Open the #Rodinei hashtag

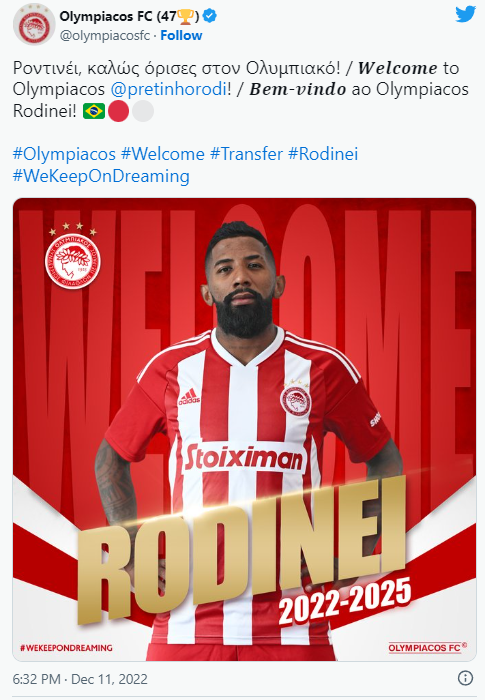pos(323,154)
